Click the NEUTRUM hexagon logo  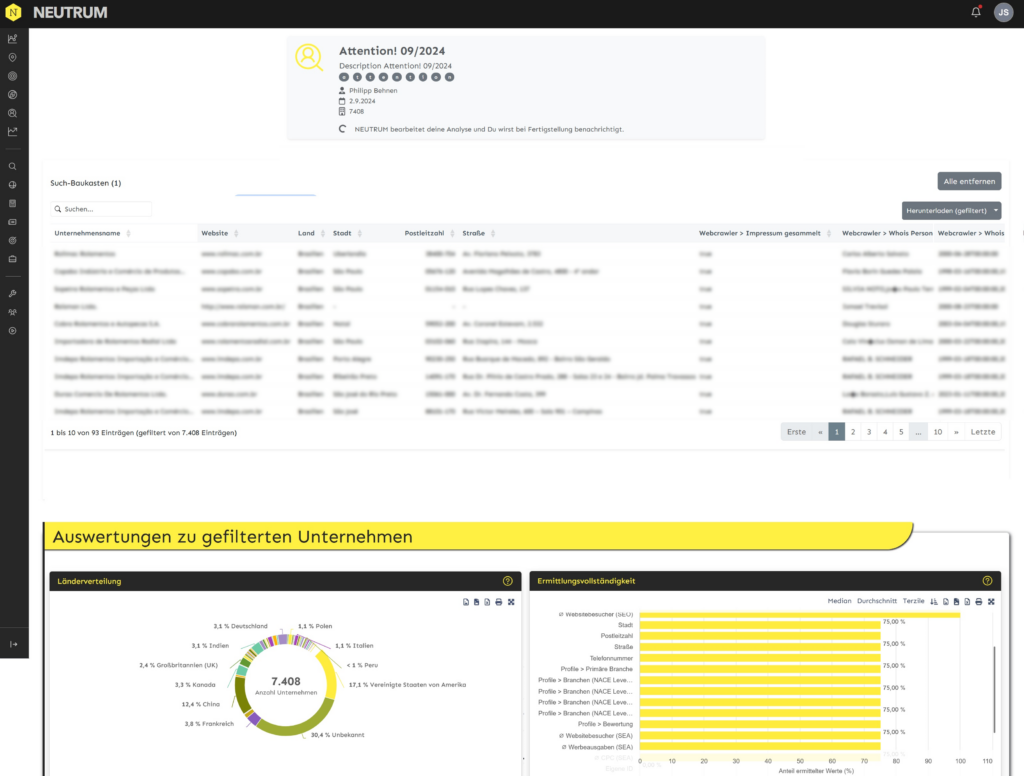tap(13, 12)
